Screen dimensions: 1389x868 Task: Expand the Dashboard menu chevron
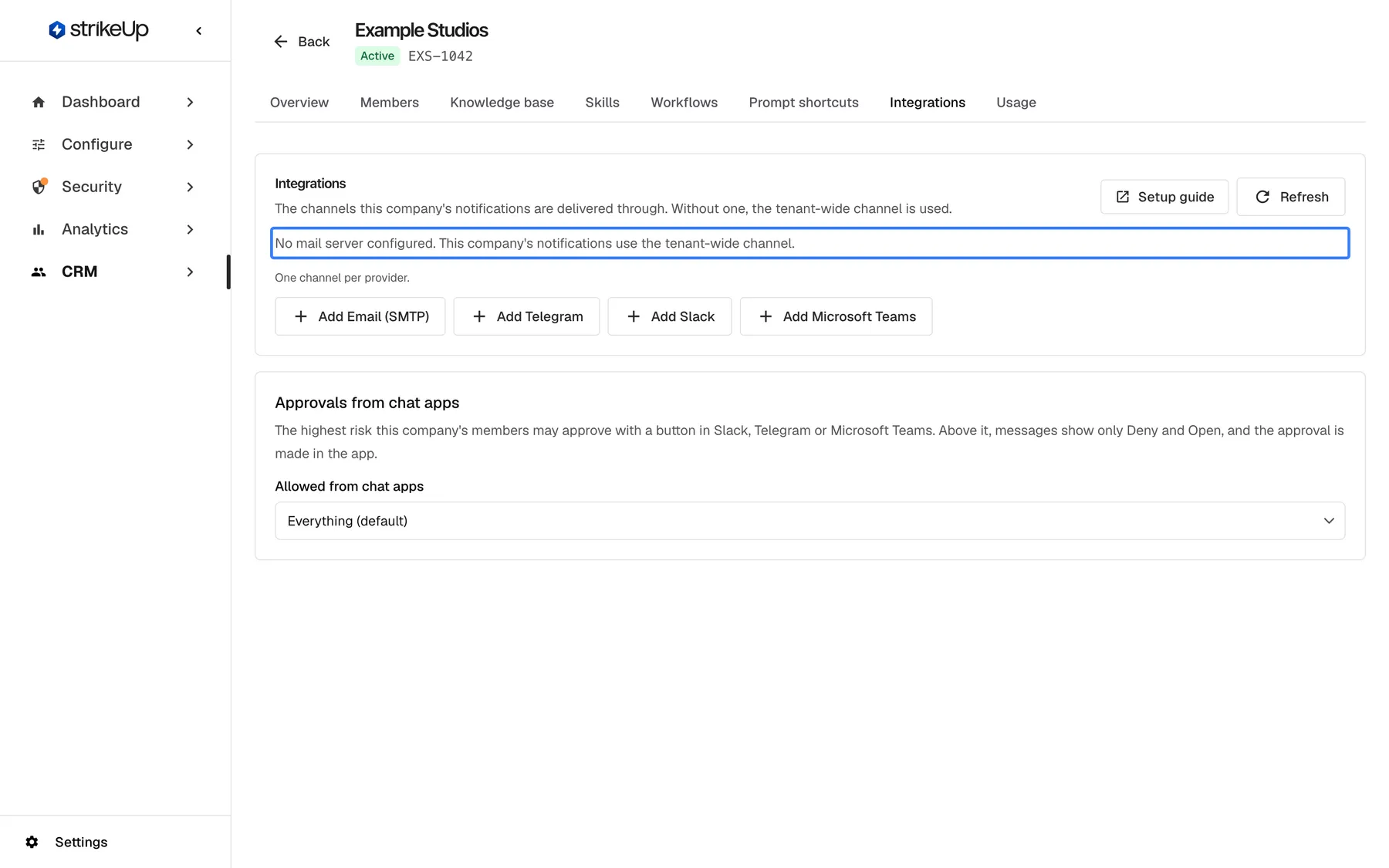190,103
